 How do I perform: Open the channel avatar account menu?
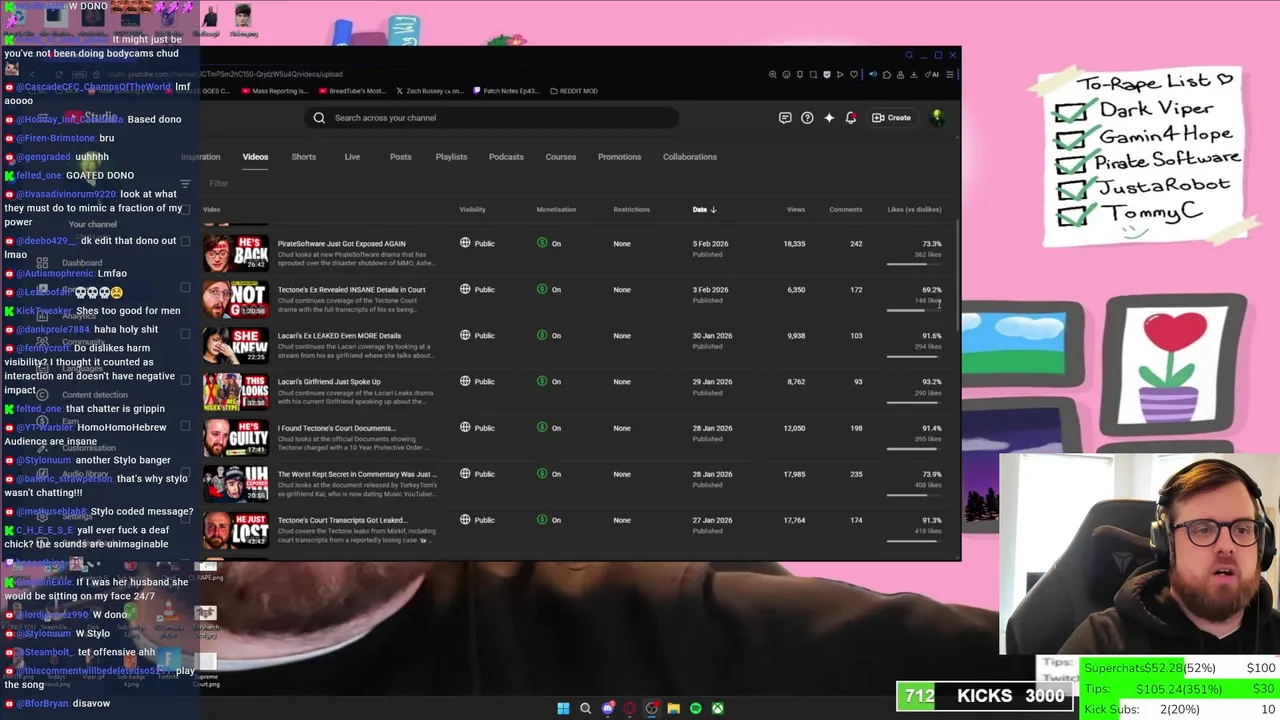pyautogui.click(x=938, y=118)
